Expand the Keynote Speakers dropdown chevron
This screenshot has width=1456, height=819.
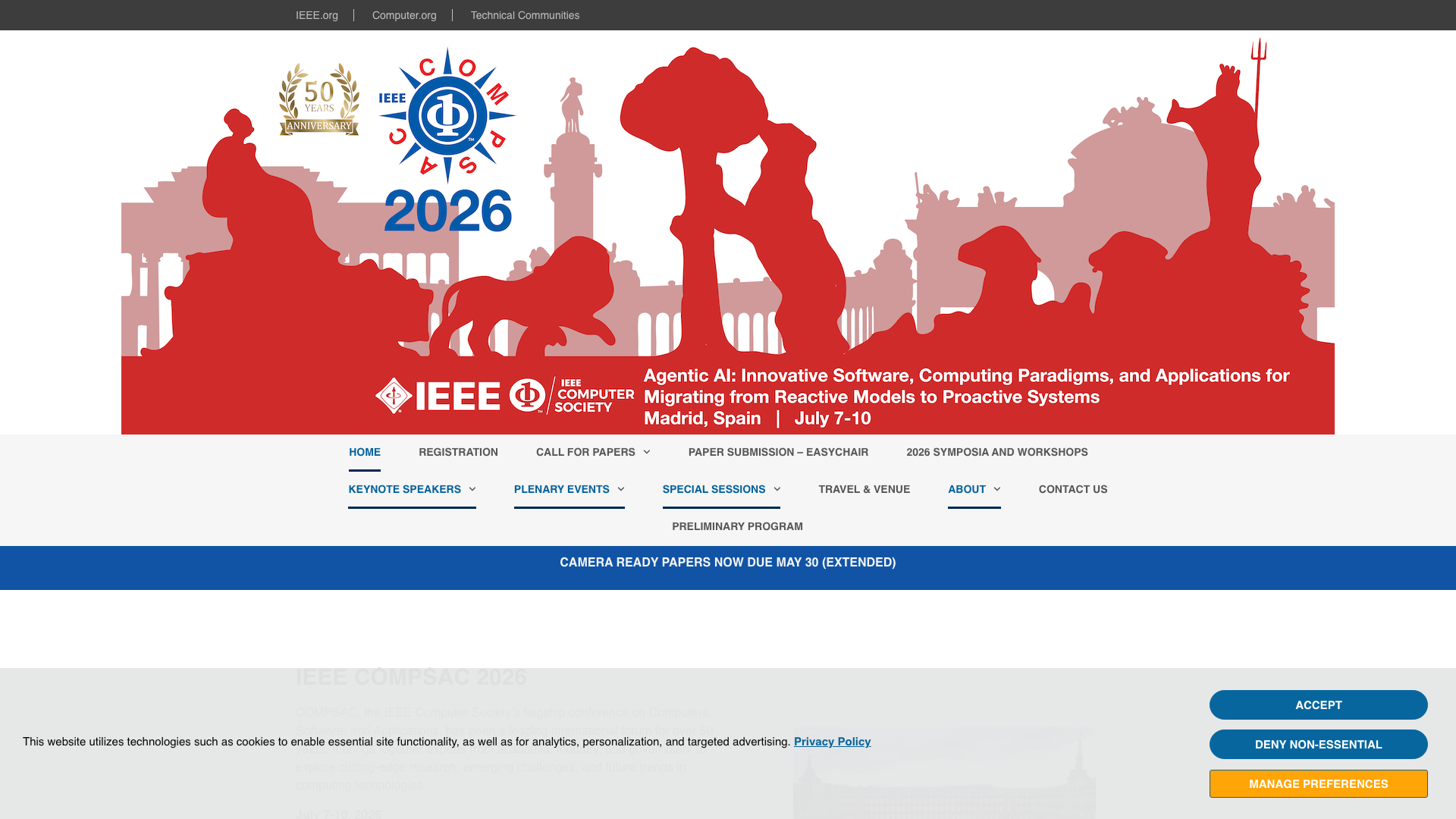pos(472,489)
